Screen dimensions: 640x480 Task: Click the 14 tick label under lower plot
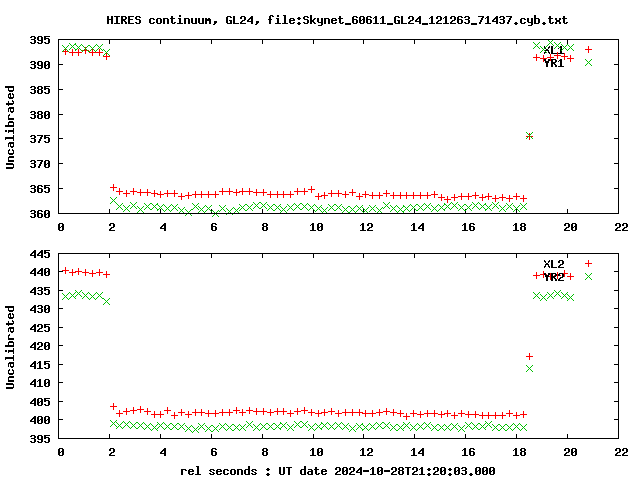[x=417, y=452]
